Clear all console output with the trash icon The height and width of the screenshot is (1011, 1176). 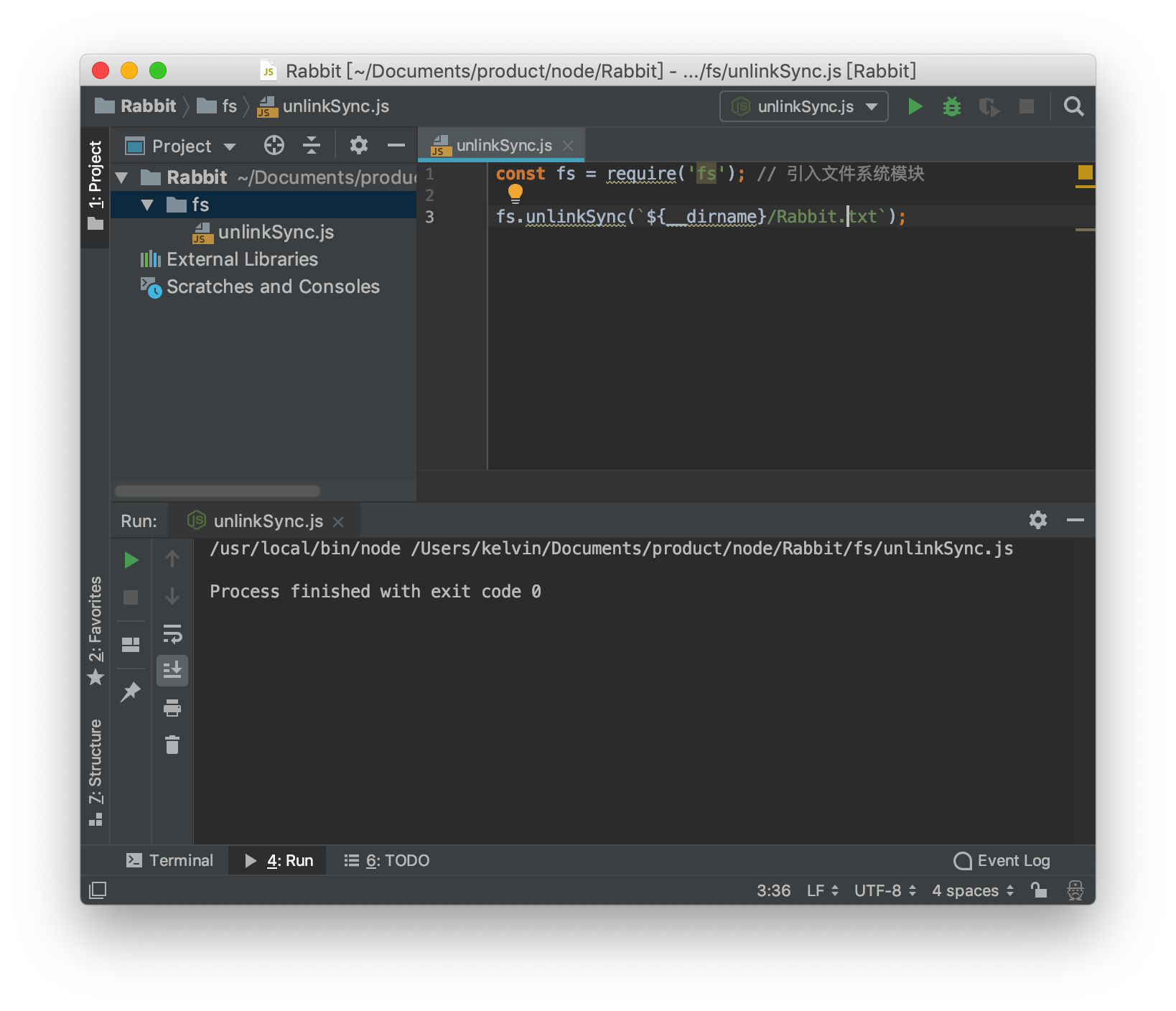pos(172,745)
